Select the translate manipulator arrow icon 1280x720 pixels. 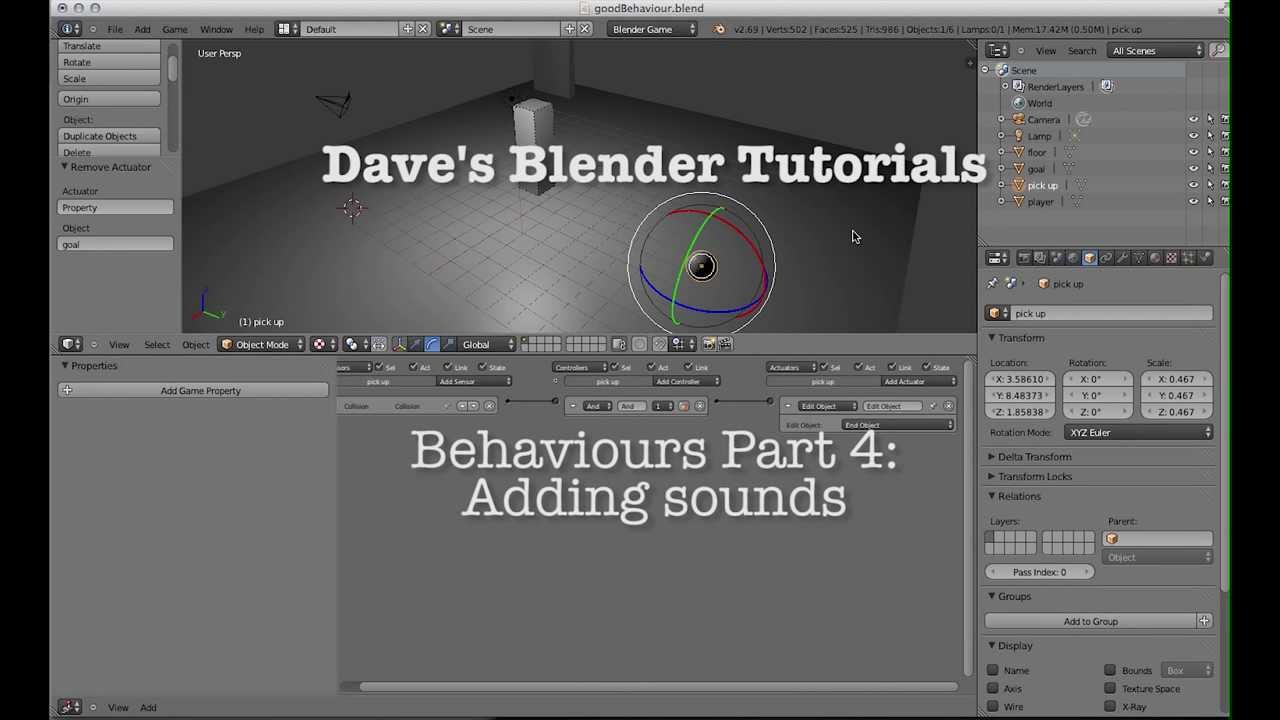415,344
